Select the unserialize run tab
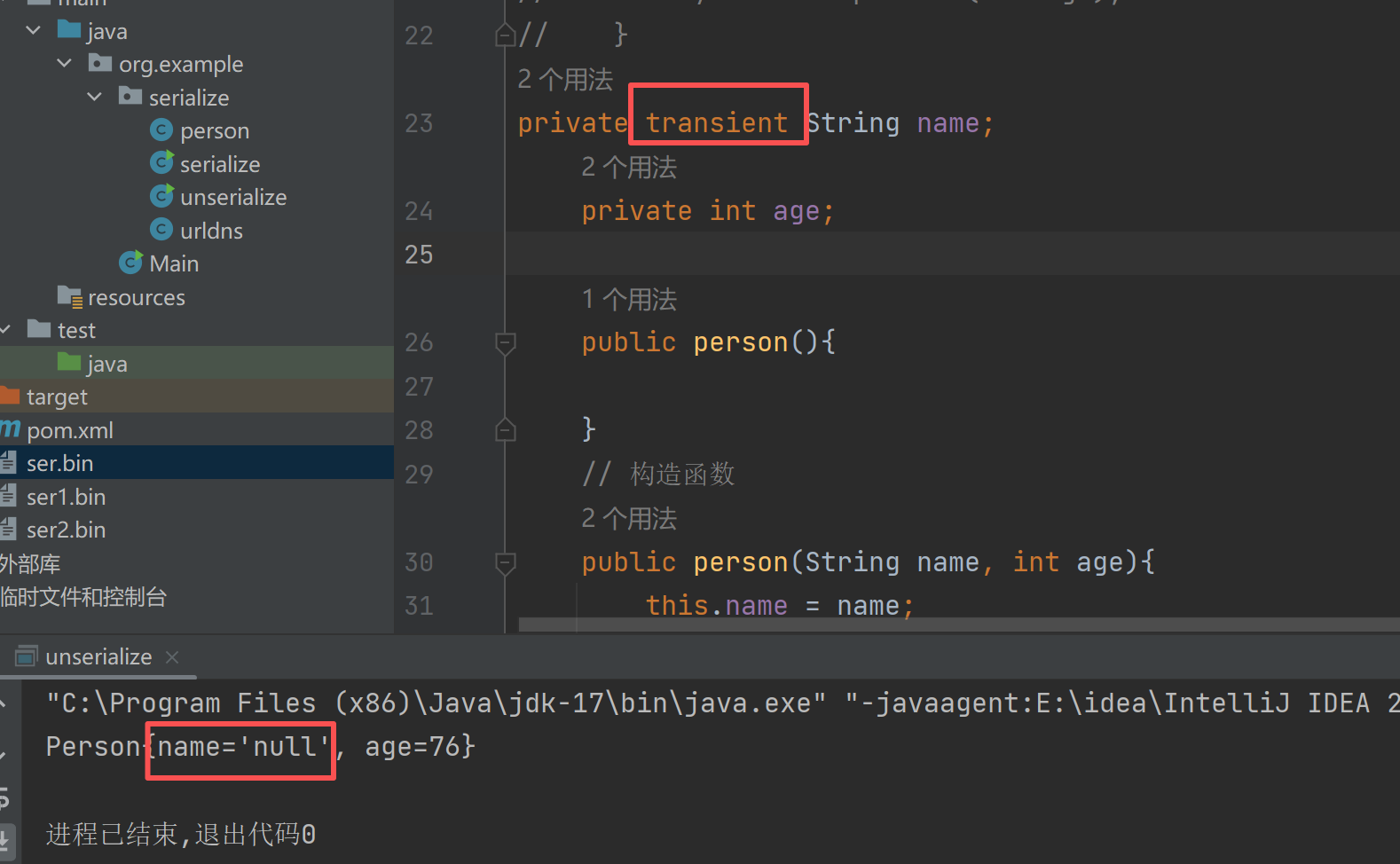Image resolution: width=1400 pixels, height=864 pixels. coord(98,657)
